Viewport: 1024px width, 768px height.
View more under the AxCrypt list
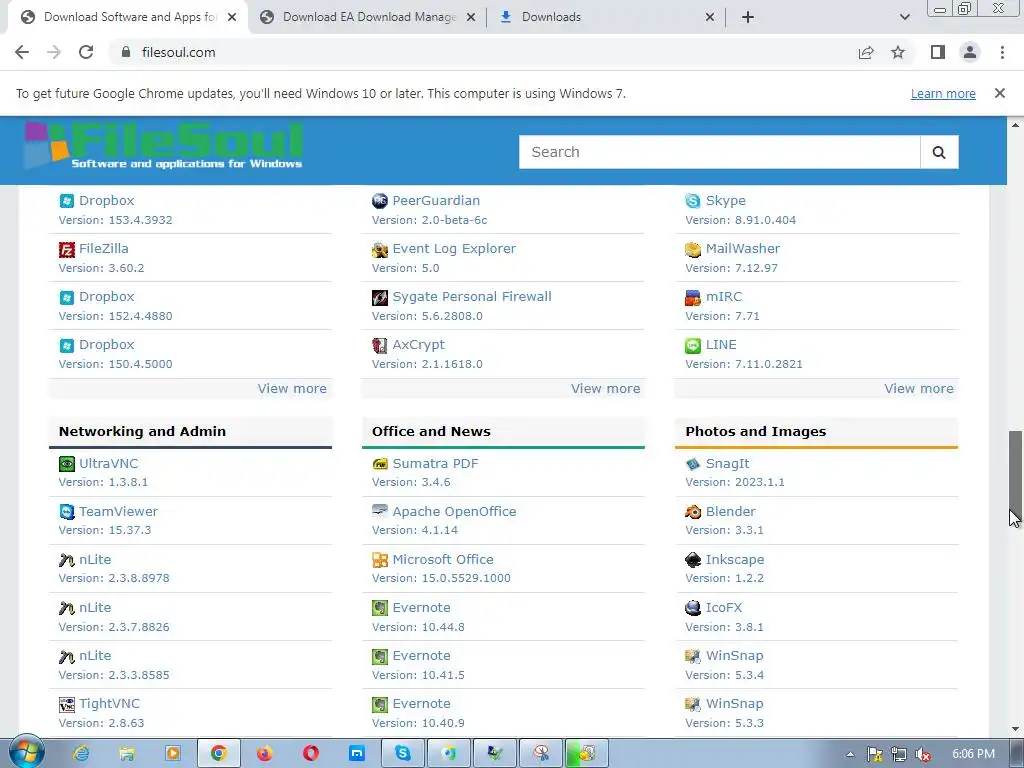(x=605, y=389)
